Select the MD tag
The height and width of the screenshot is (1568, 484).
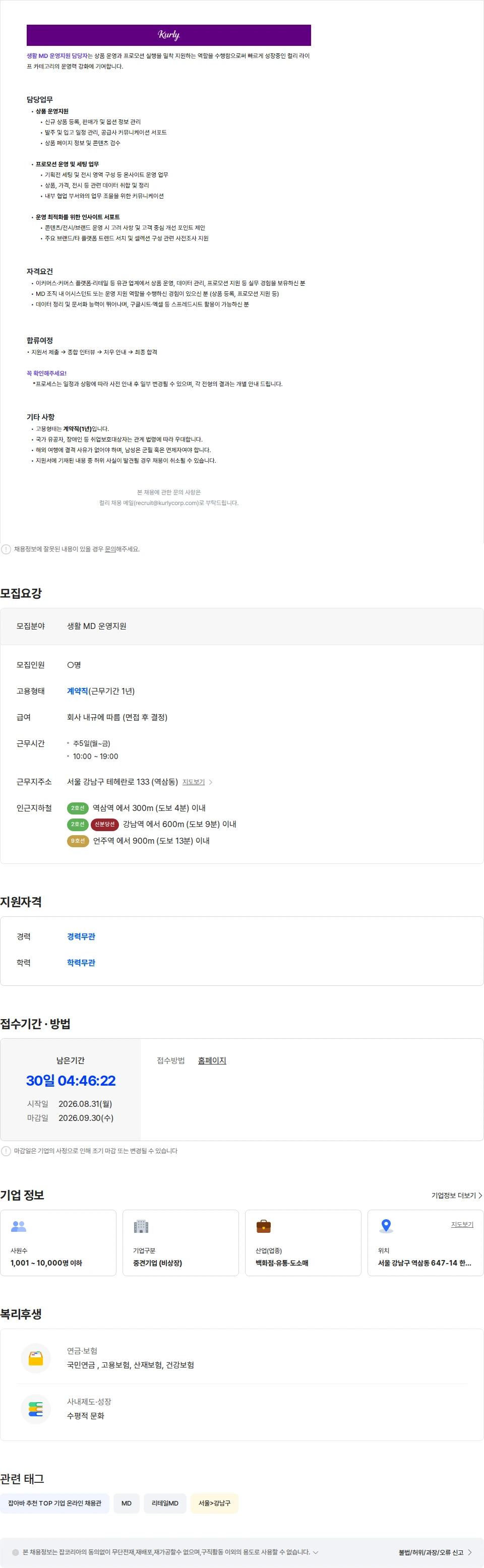(x=127, y=1503)
